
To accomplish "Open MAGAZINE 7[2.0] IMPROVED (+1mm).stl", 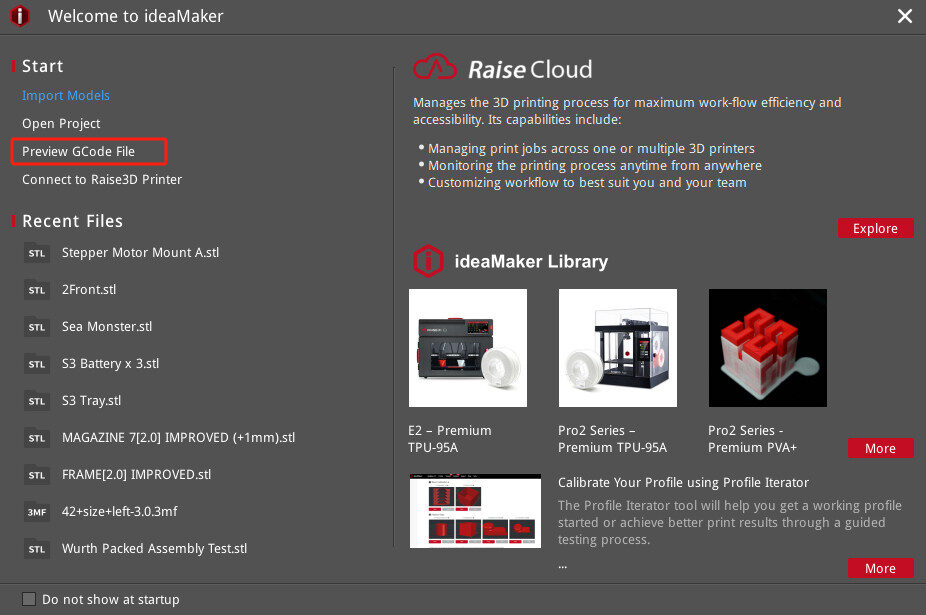I will pyautogui.click(x=178, y=438).
